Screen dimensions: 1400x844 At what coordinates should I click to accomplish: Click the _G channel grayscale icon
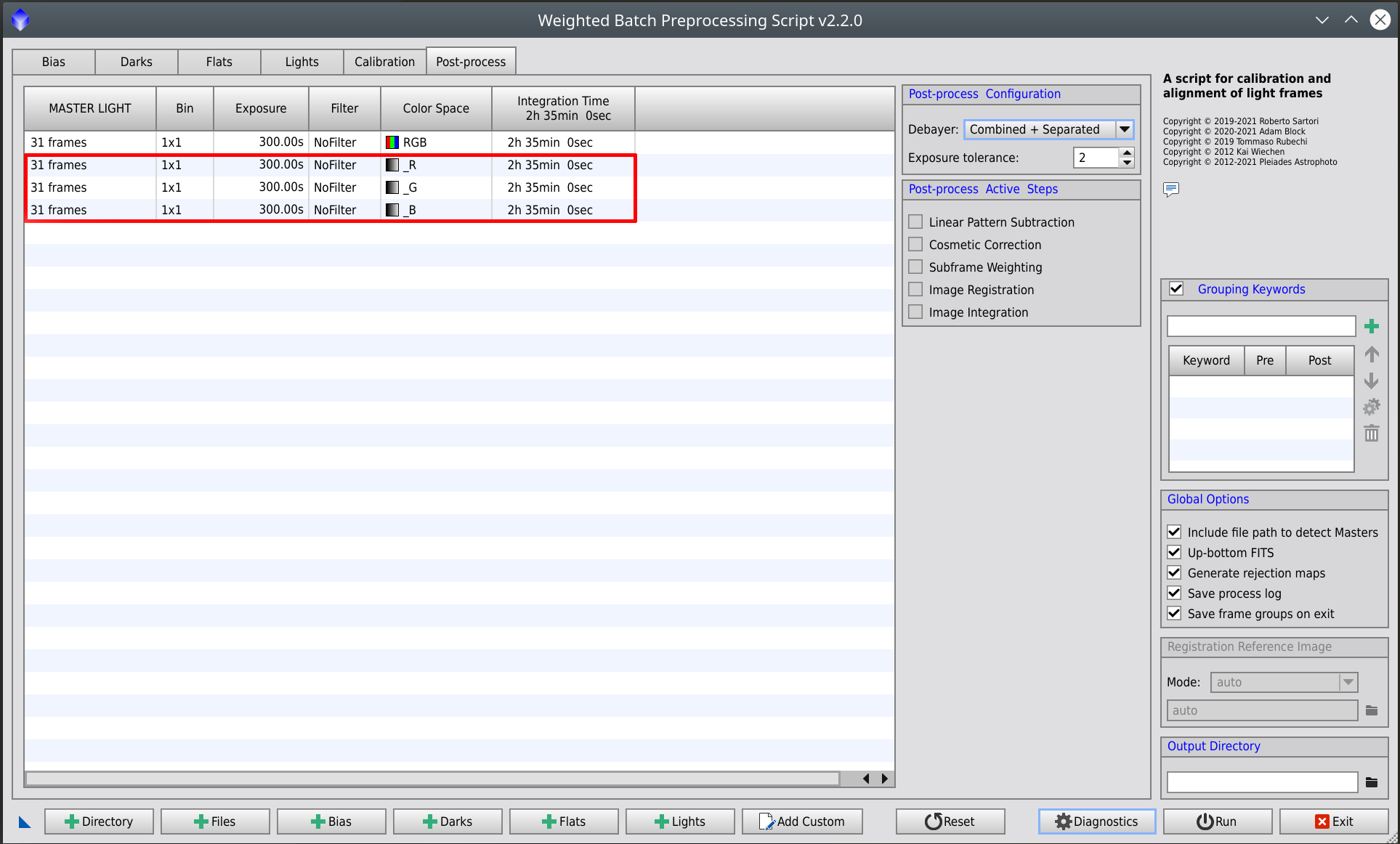[392, 187]
